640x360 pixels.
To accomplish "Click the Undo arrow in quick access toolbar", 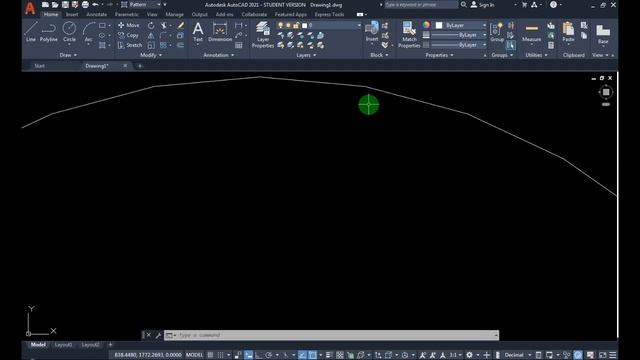I will click(95, 5).
